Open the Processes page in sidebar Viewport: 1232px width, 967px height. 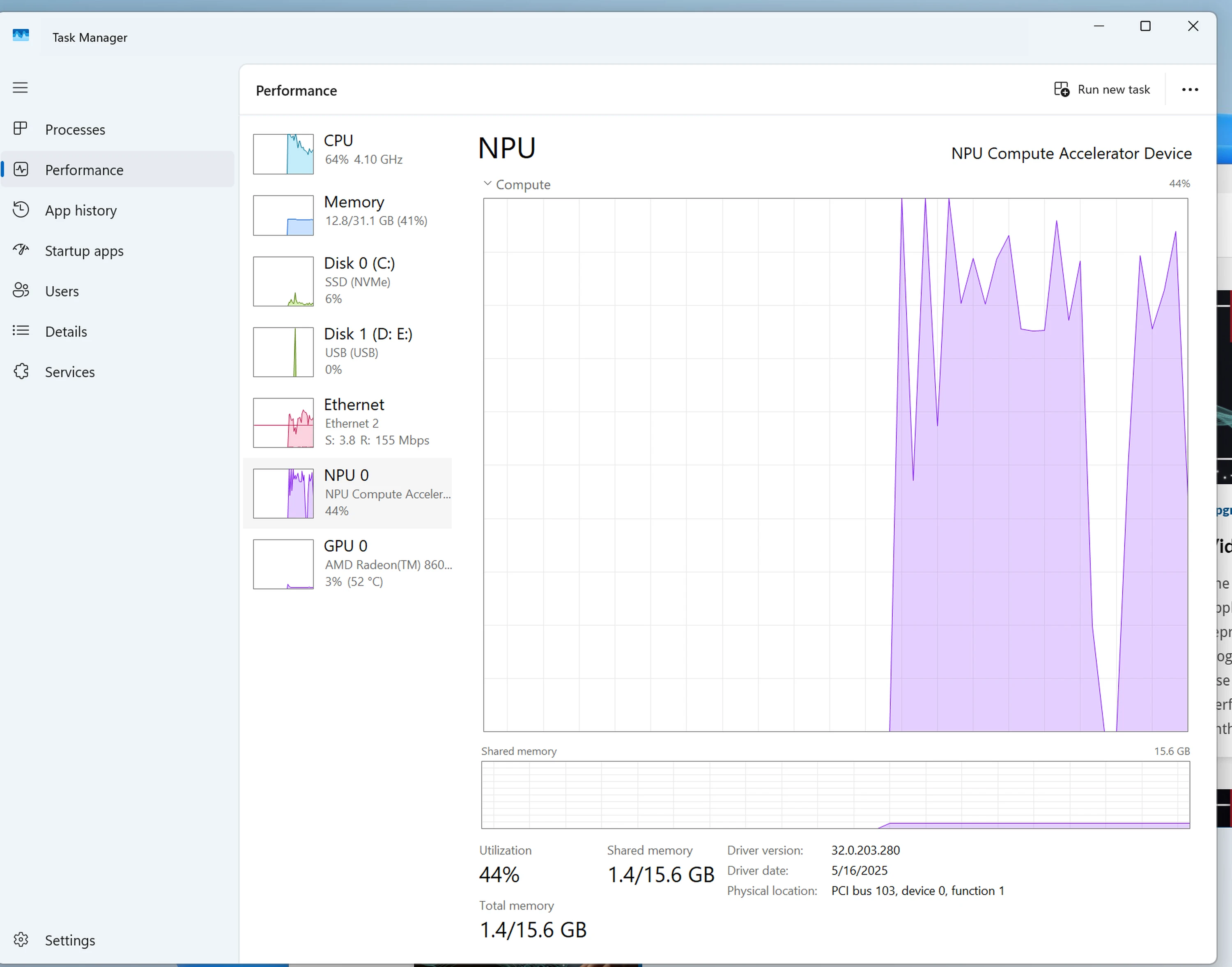click(76, 129)
